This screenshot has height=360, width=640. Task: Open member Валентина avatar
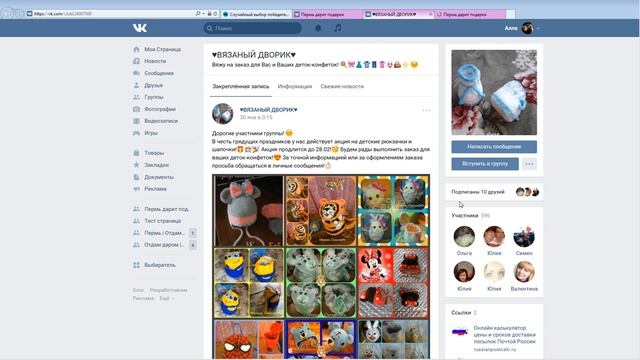coord(524,272)
